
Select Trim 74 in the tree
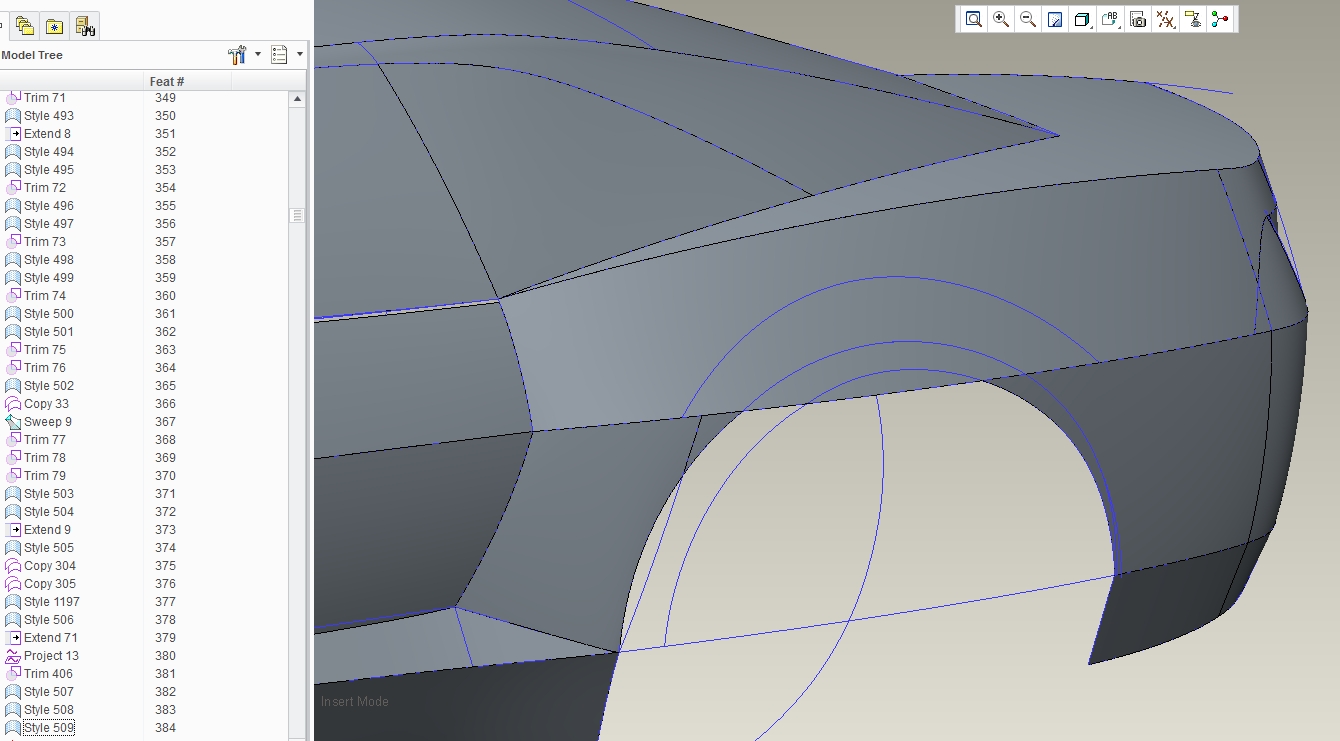[x=45, y=296]
